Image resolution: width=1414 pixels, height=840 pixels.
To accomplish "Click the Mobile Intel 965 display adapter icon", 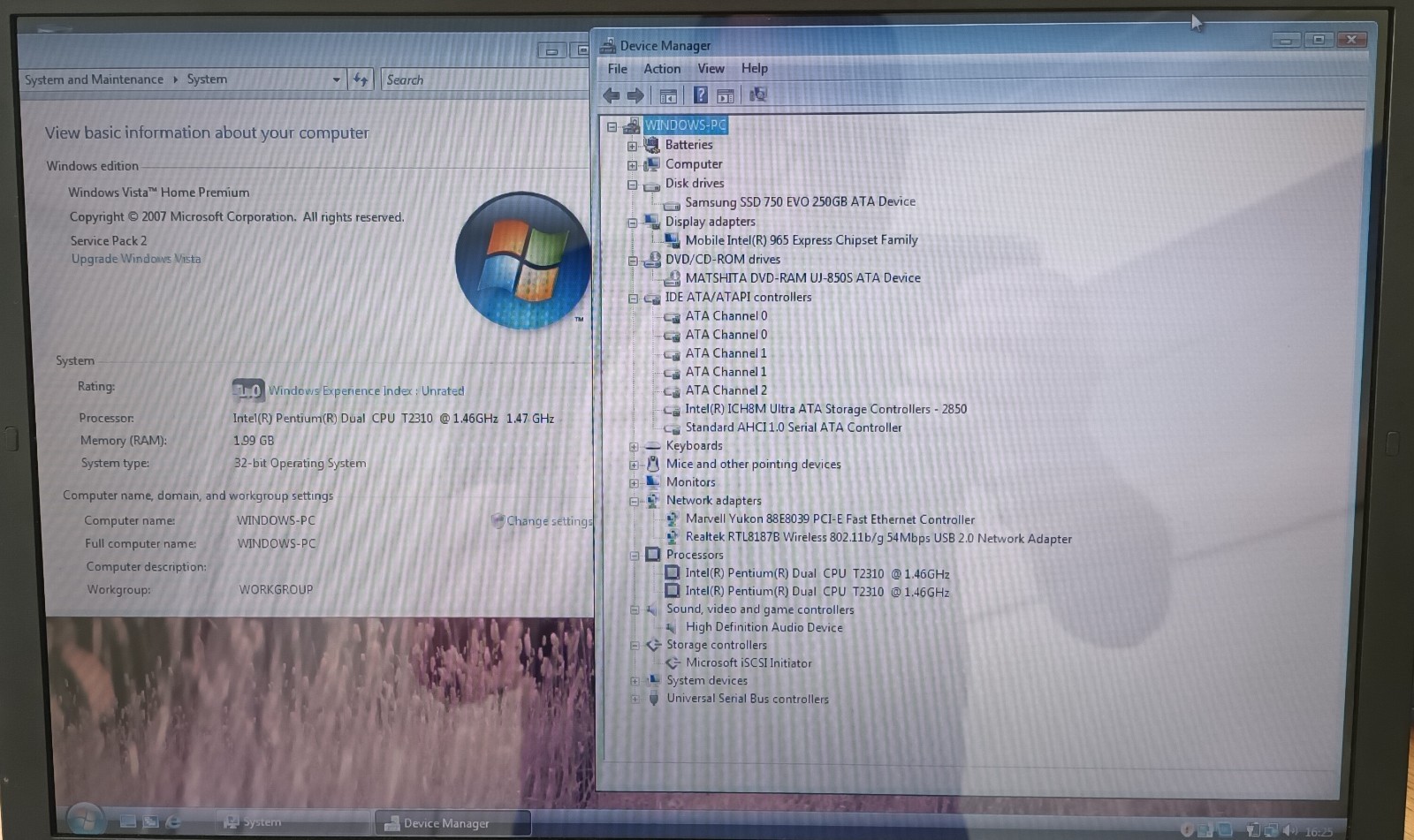I will (x=672, y=240).
